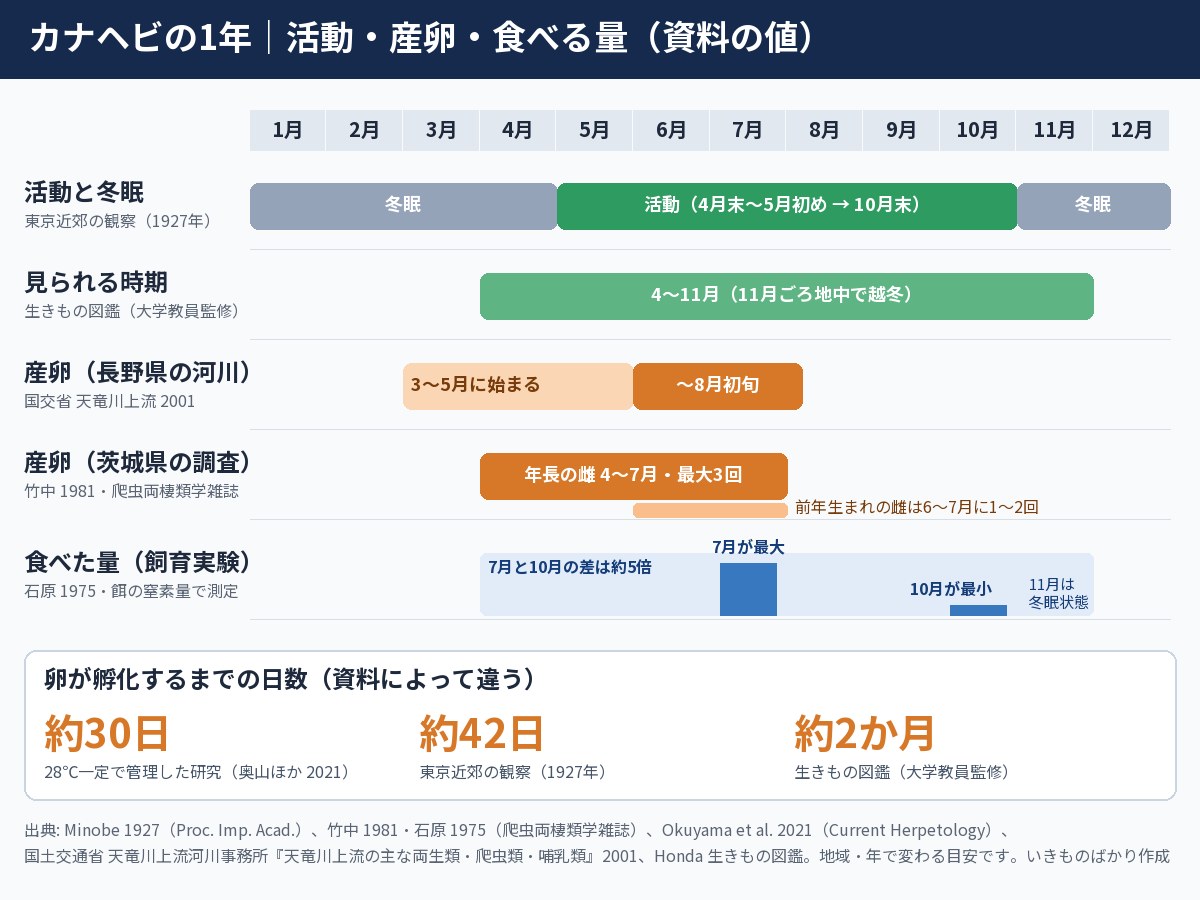
Task: Select the thin light orange bar for 前年生まれの雌
Action: click(x=710, y=510)
